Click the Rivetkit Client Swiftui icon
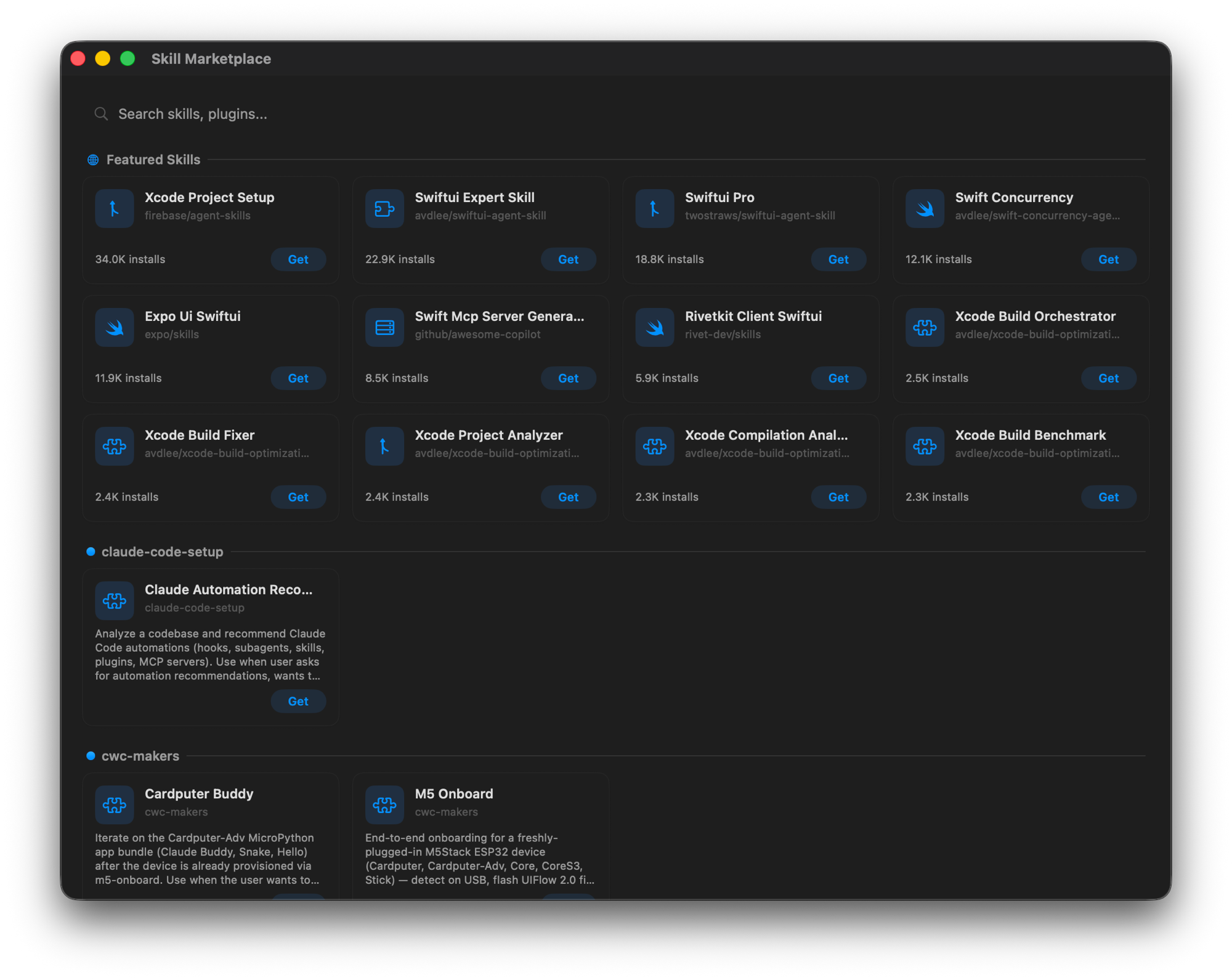1232x980 pixels. pyautogui.click(x=654, y=327)
